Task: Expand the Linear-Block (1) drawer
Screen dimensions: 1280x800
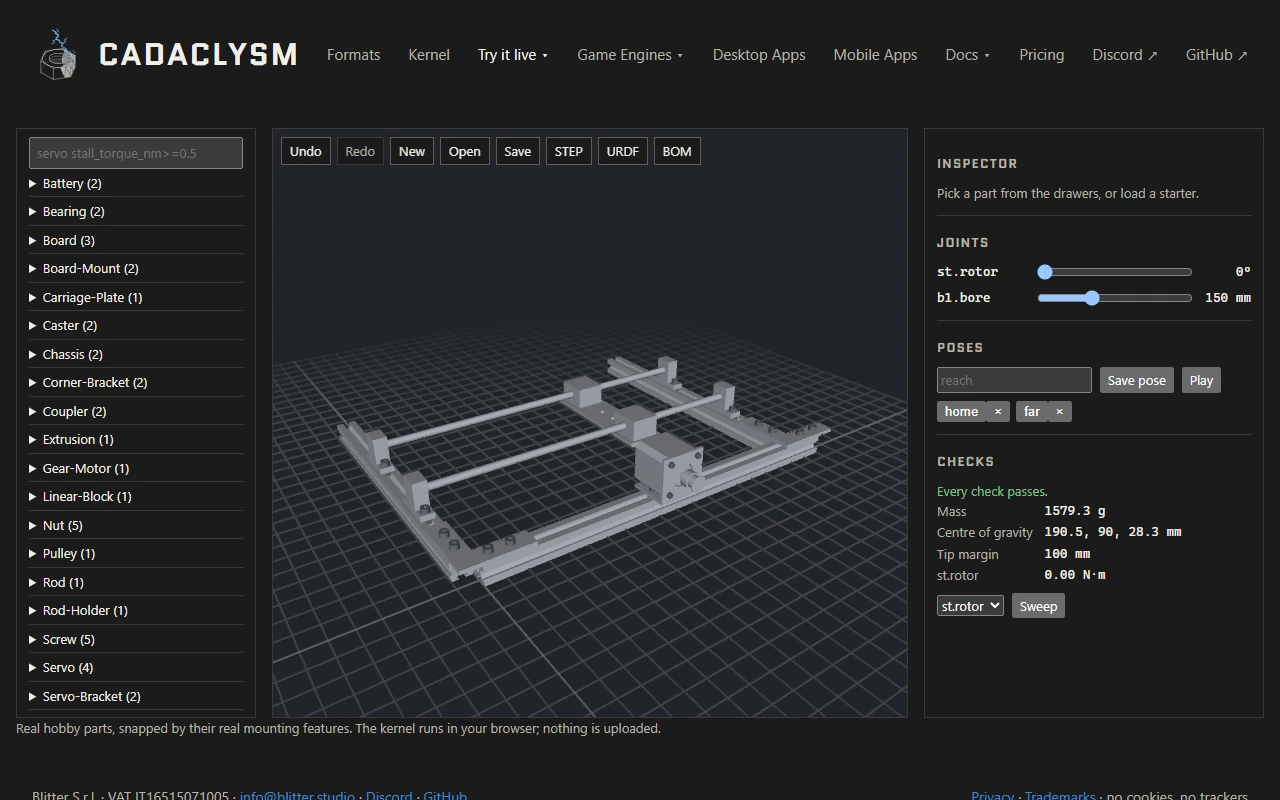Action: pos(136,496)
